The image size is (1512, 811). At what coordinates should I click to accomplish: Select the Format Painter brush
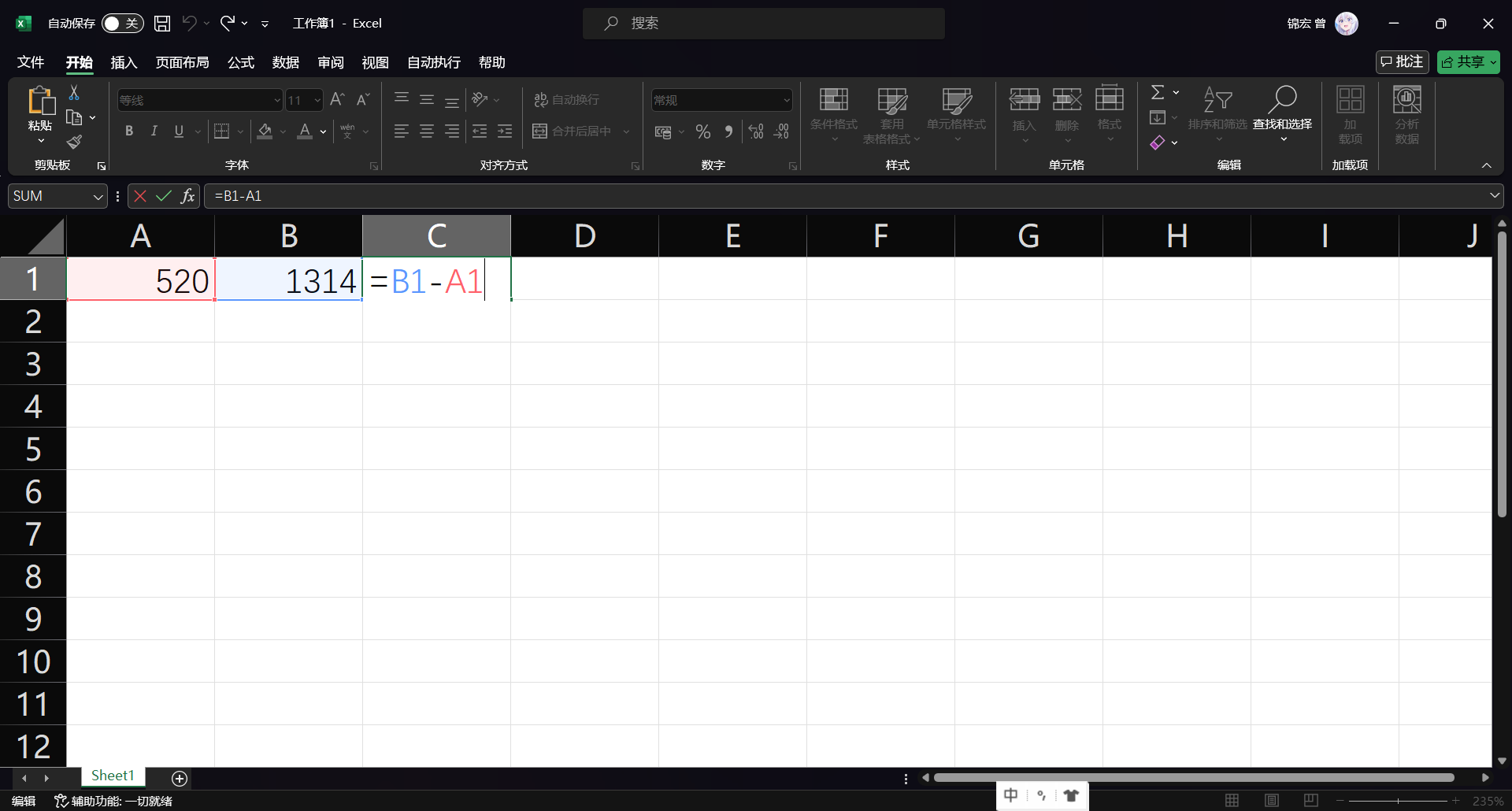(74, 142)
